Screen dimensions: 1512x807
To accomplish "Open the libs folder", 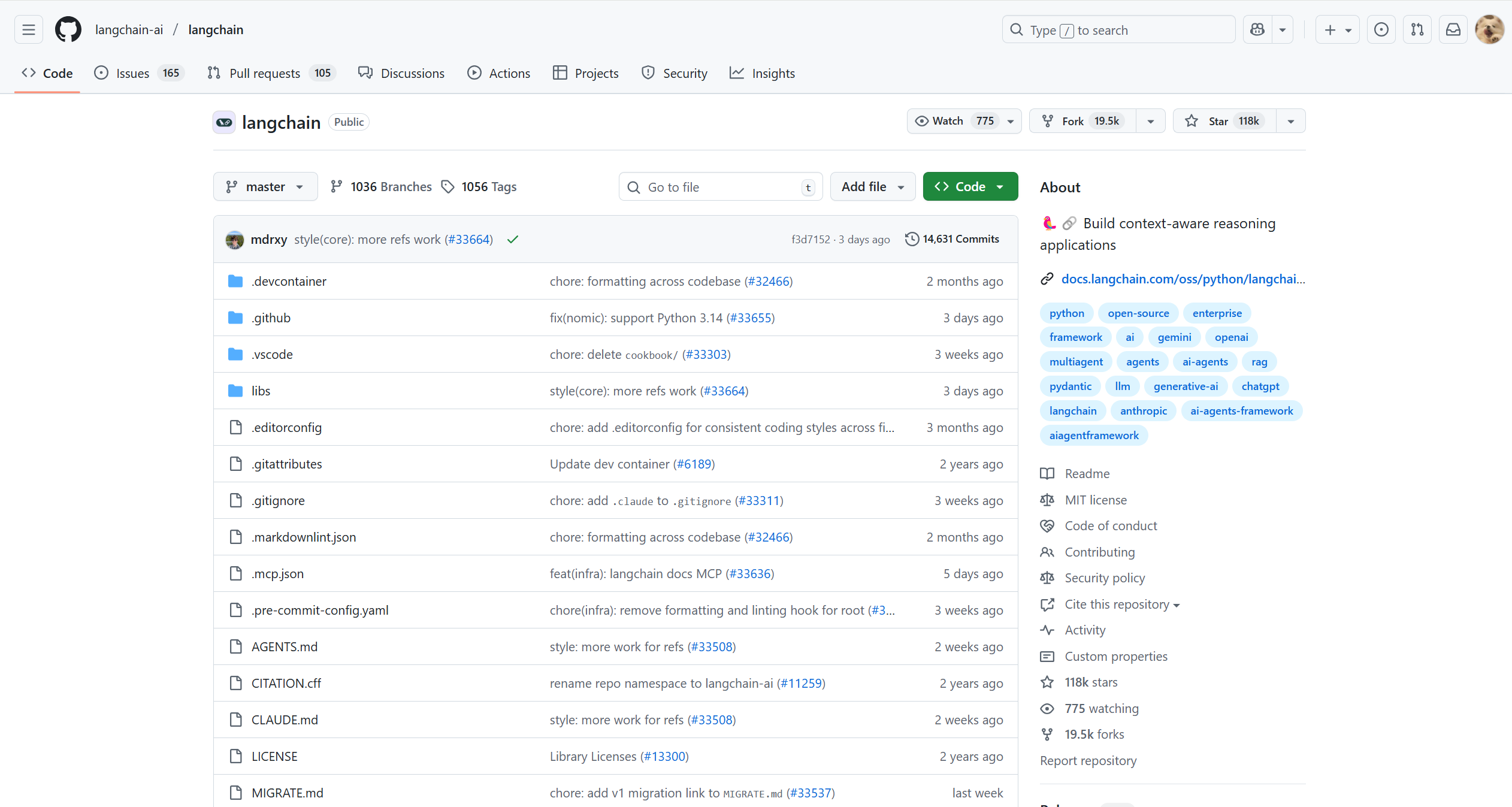I will click(261, 391).
